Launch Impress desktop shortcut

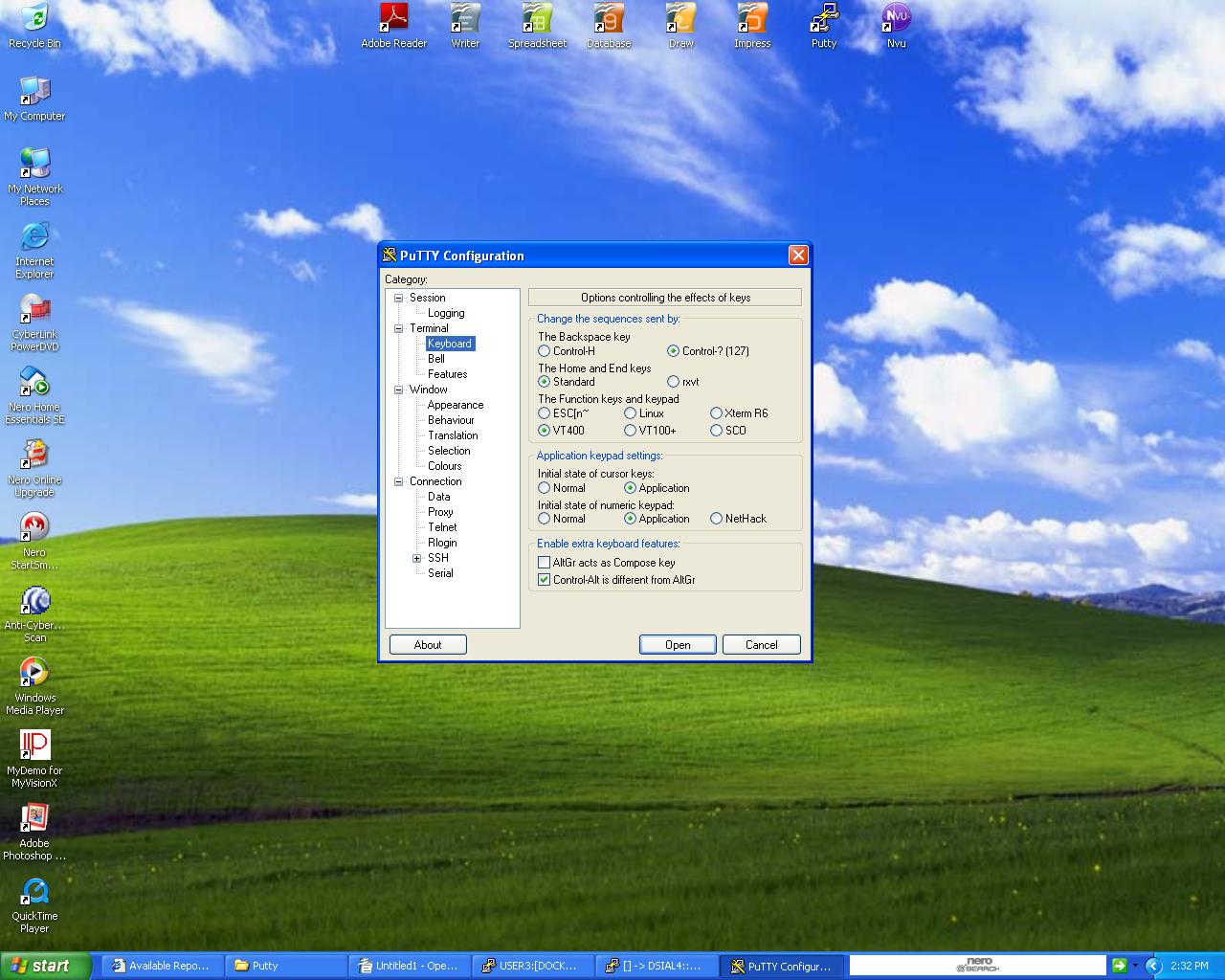pyautogui.click(x=752, y=27)
